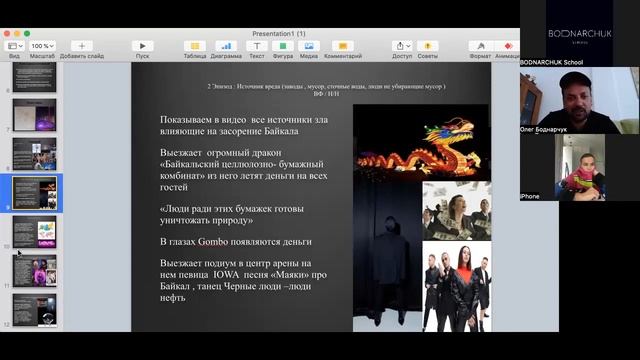
Task: Select the highlighted slide 9 thumbnail
Action: (34, 193)
